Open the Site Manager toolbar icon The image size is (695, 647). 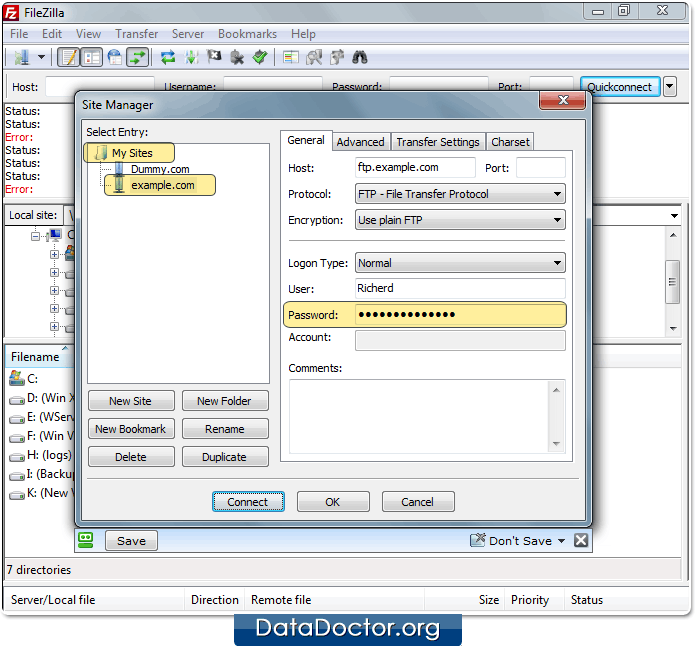pos(22,57)
